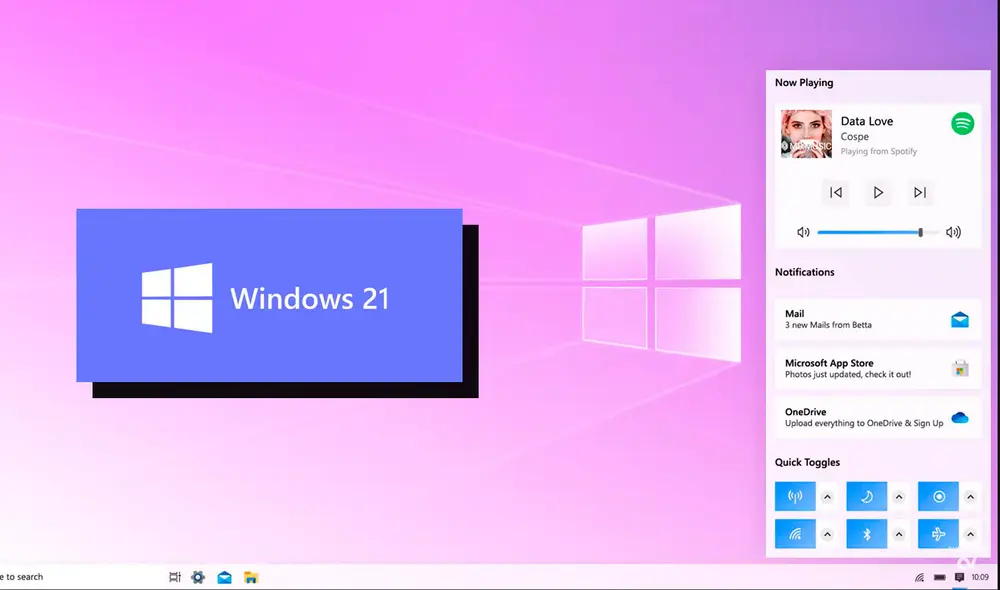1000x590 pixels.
Task: Maximize volume with the right speaker icon
Action: click(953, 231)
